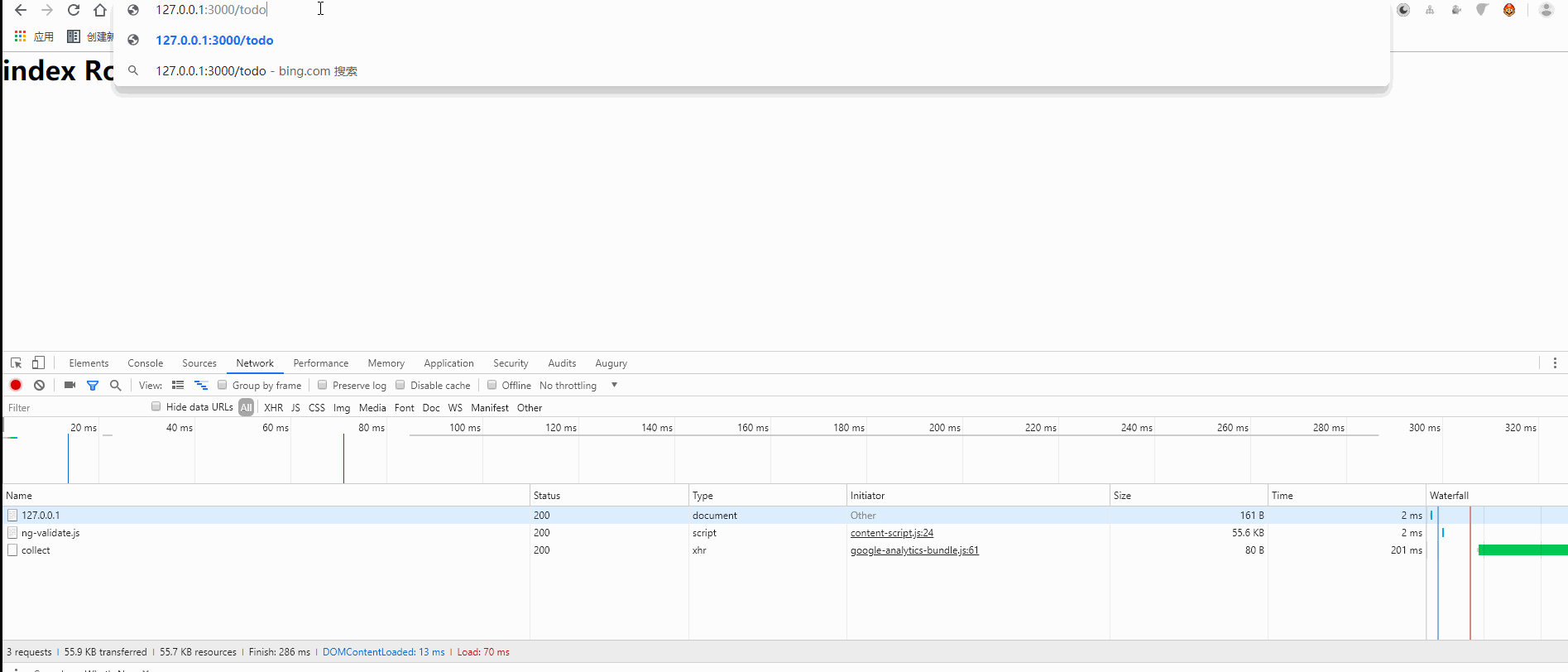Filter requests by JS
This screenshot has height=672, width=1568.
295,408
